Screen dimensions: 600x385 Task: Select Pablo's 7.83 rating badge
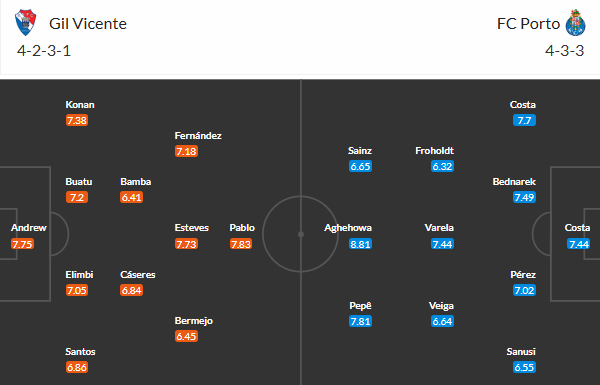(241, 244)
